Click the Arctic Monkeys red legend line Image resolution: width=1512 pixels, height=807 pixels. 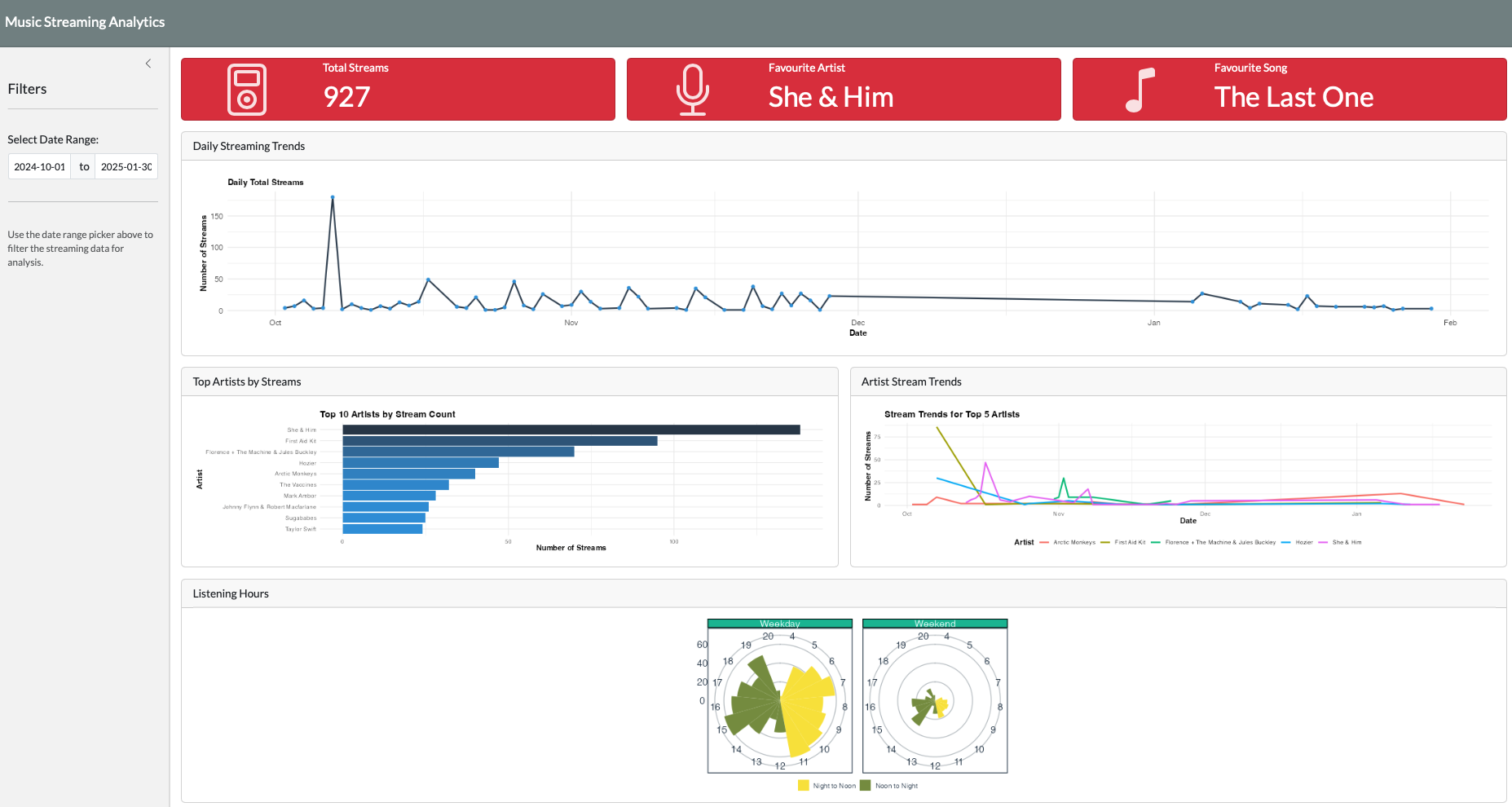1044,542
